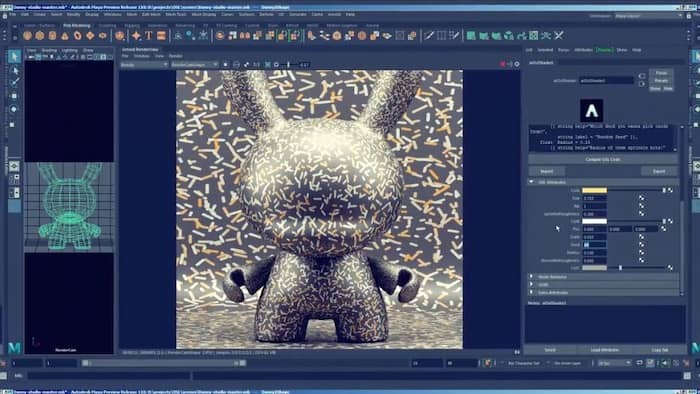Click the 1:1 real-size icon in Render View
700x394 pixels.
[x=257, y=65]
